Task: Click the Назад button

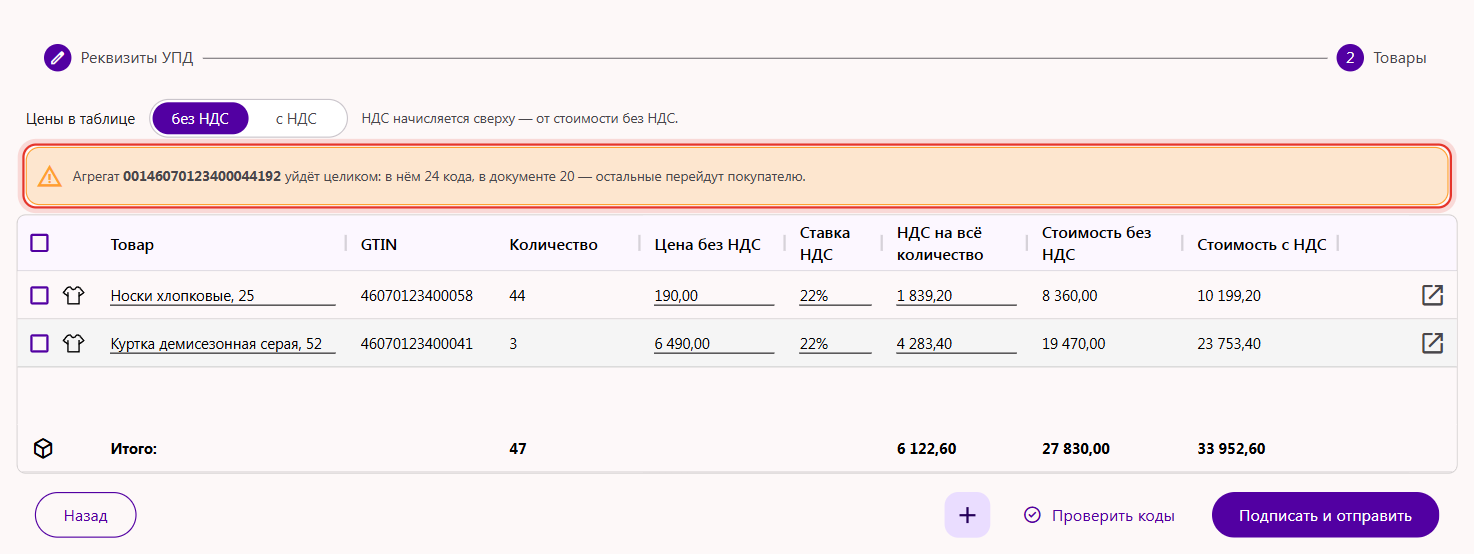Action: [86, 515]
